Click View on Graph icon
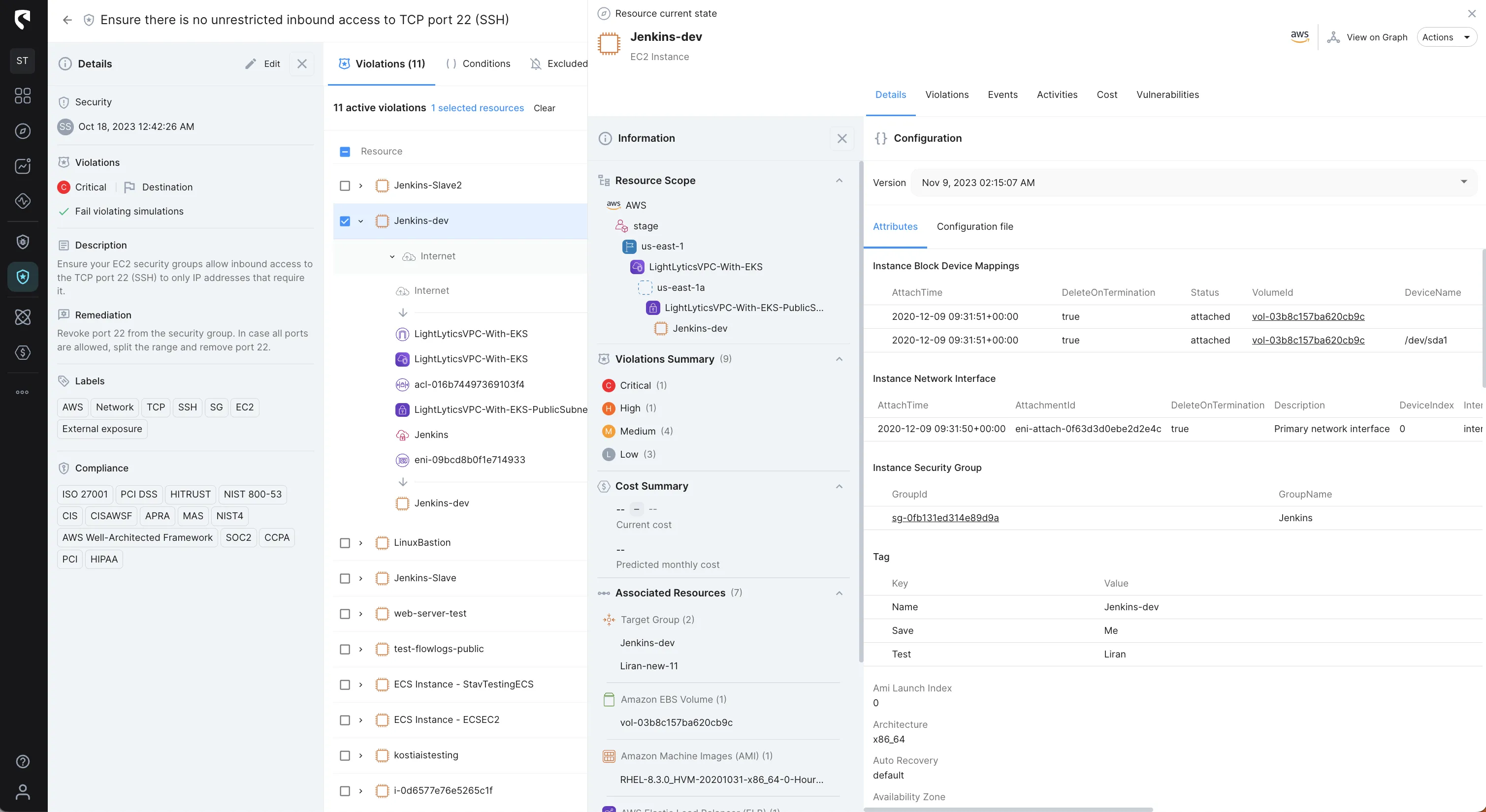This screenshot has height=812, width=1486. tap(1333, 37)
